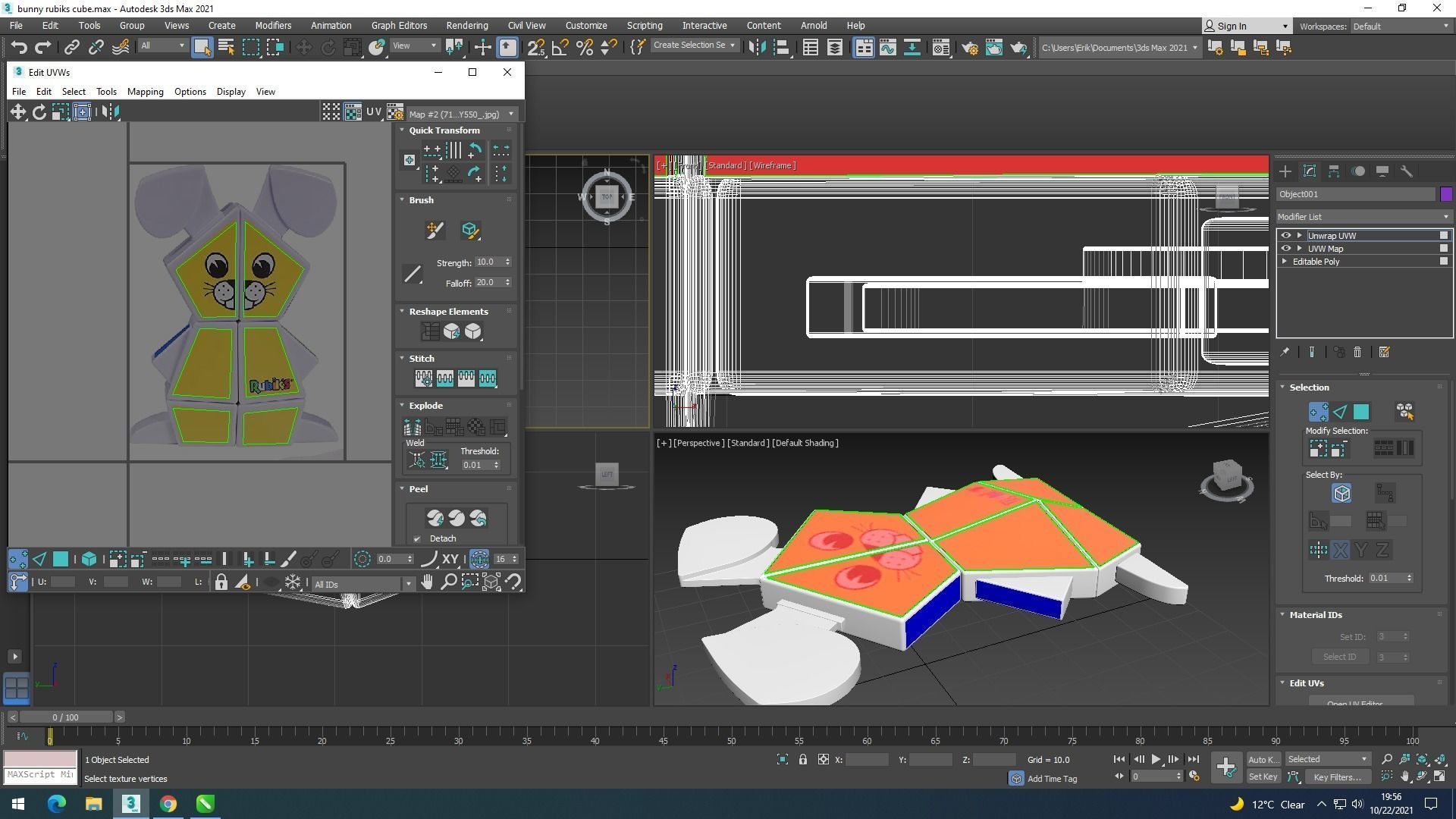Click the Pan hand tool in UV editor
Viewport: 1456px width, 819px height.
point(427,582)
